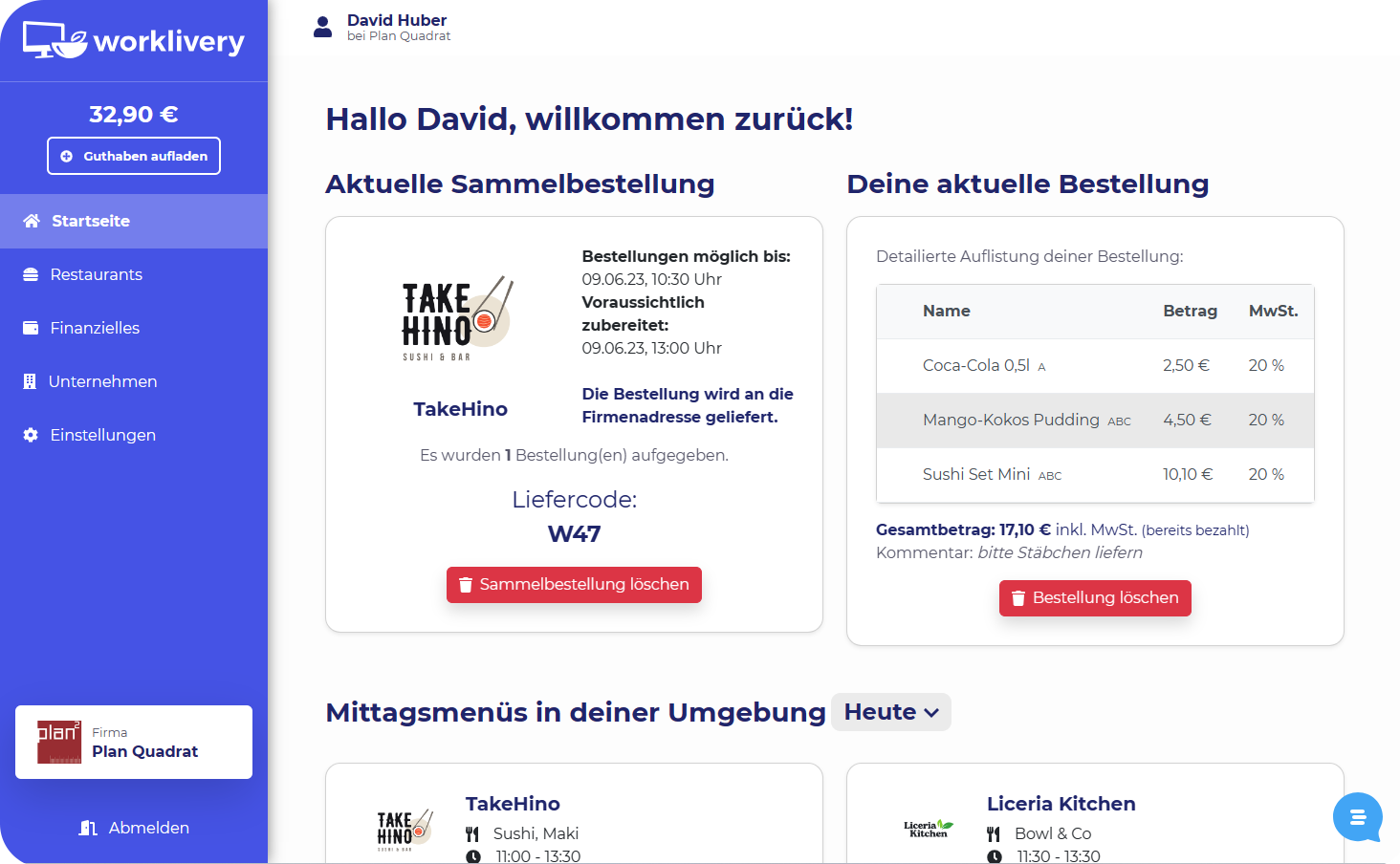Viewport: 1400px width, 864px height.
Task: Open the chat support bubble
Action: (1357, 817)
